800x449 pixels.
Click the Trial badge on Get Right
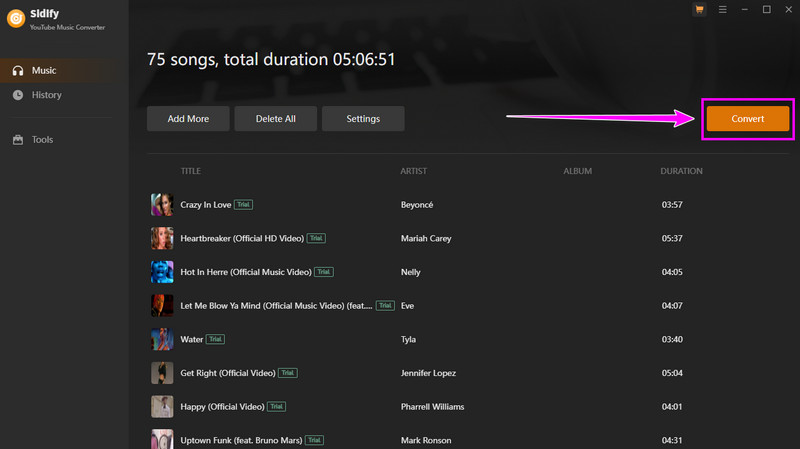pos(288,373)
